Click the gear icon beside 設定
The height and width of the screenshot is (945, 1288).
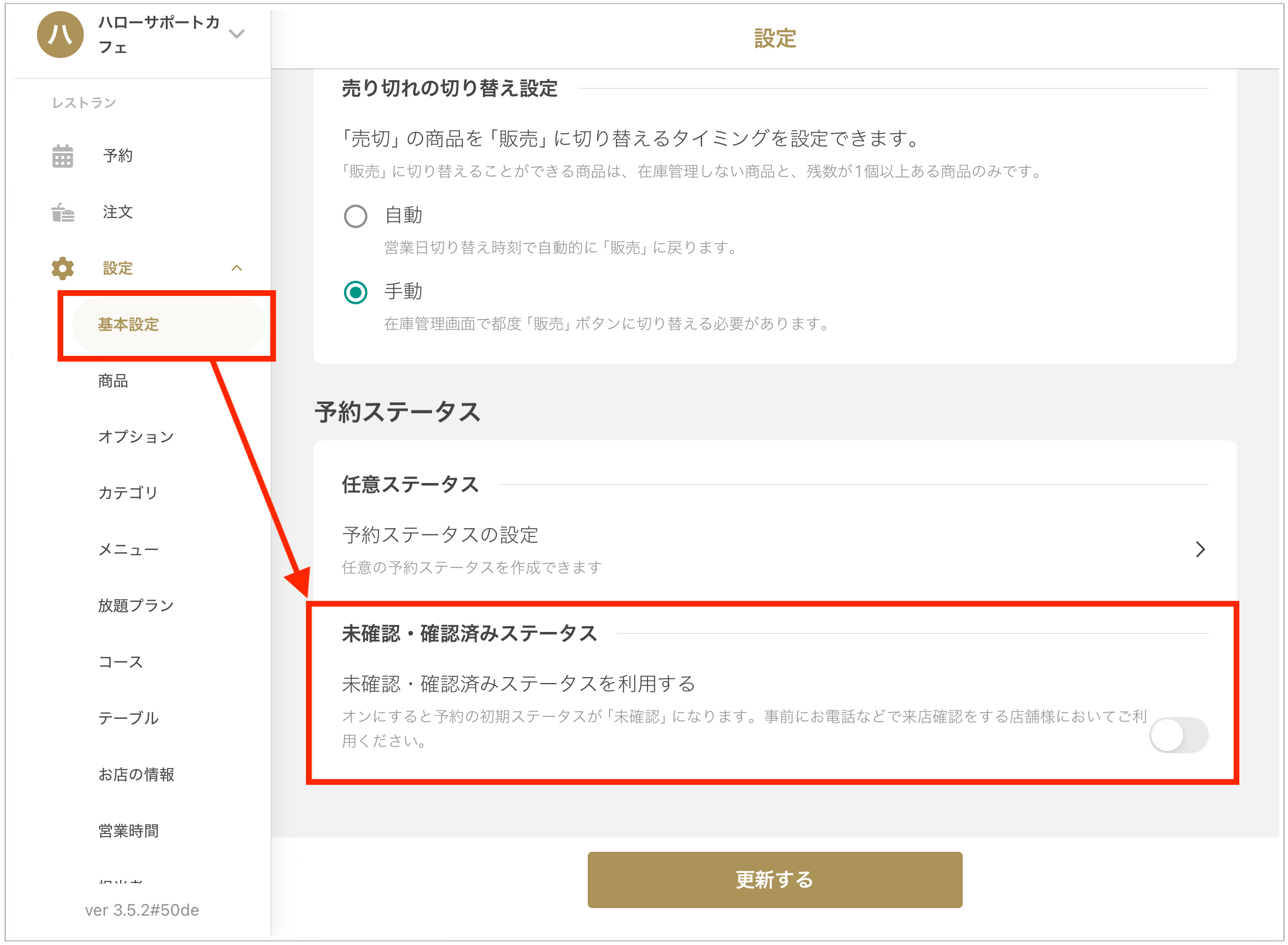(x=63, y=268)
